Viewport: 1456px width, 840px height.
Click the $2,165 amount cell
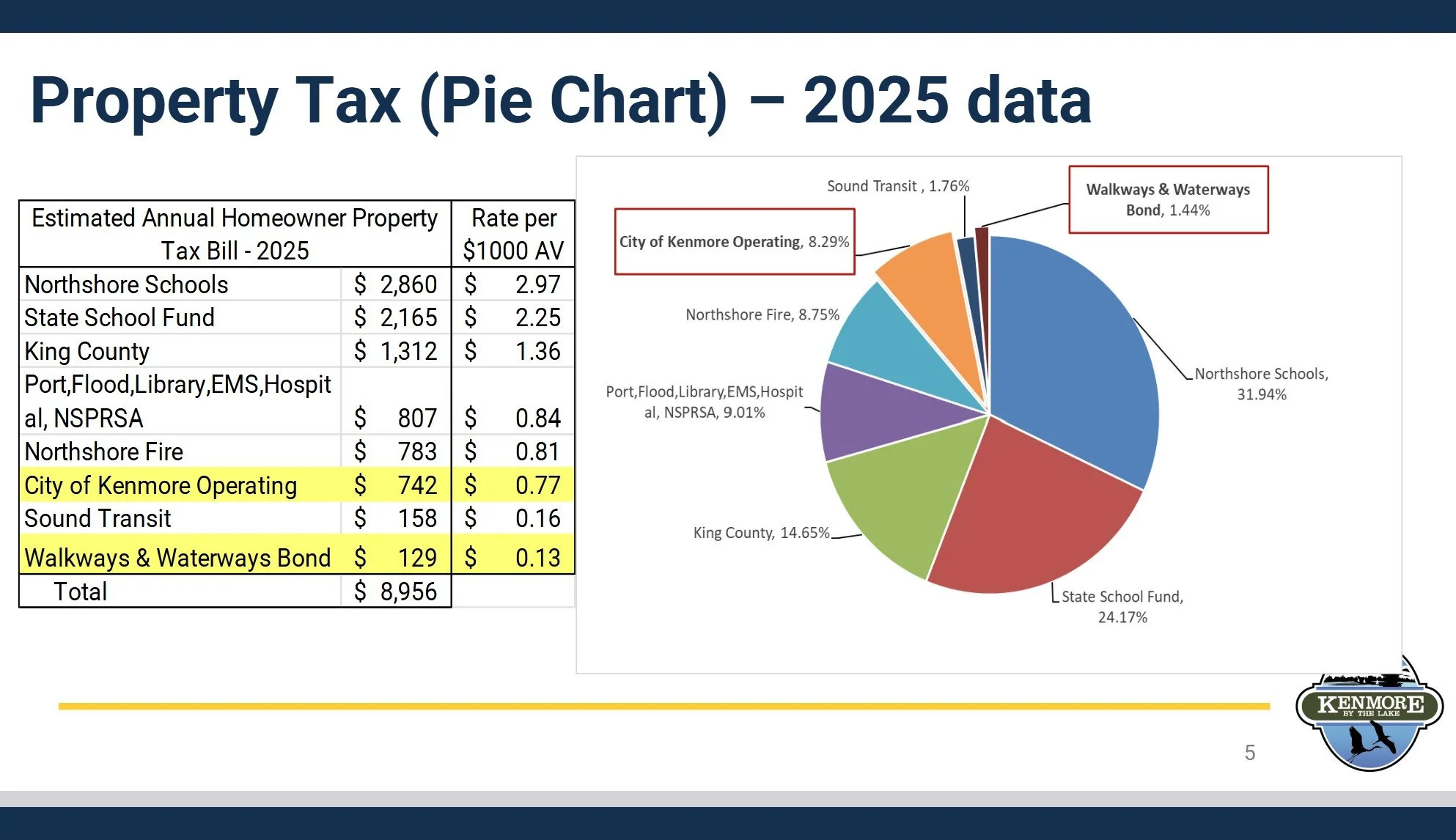396,317
